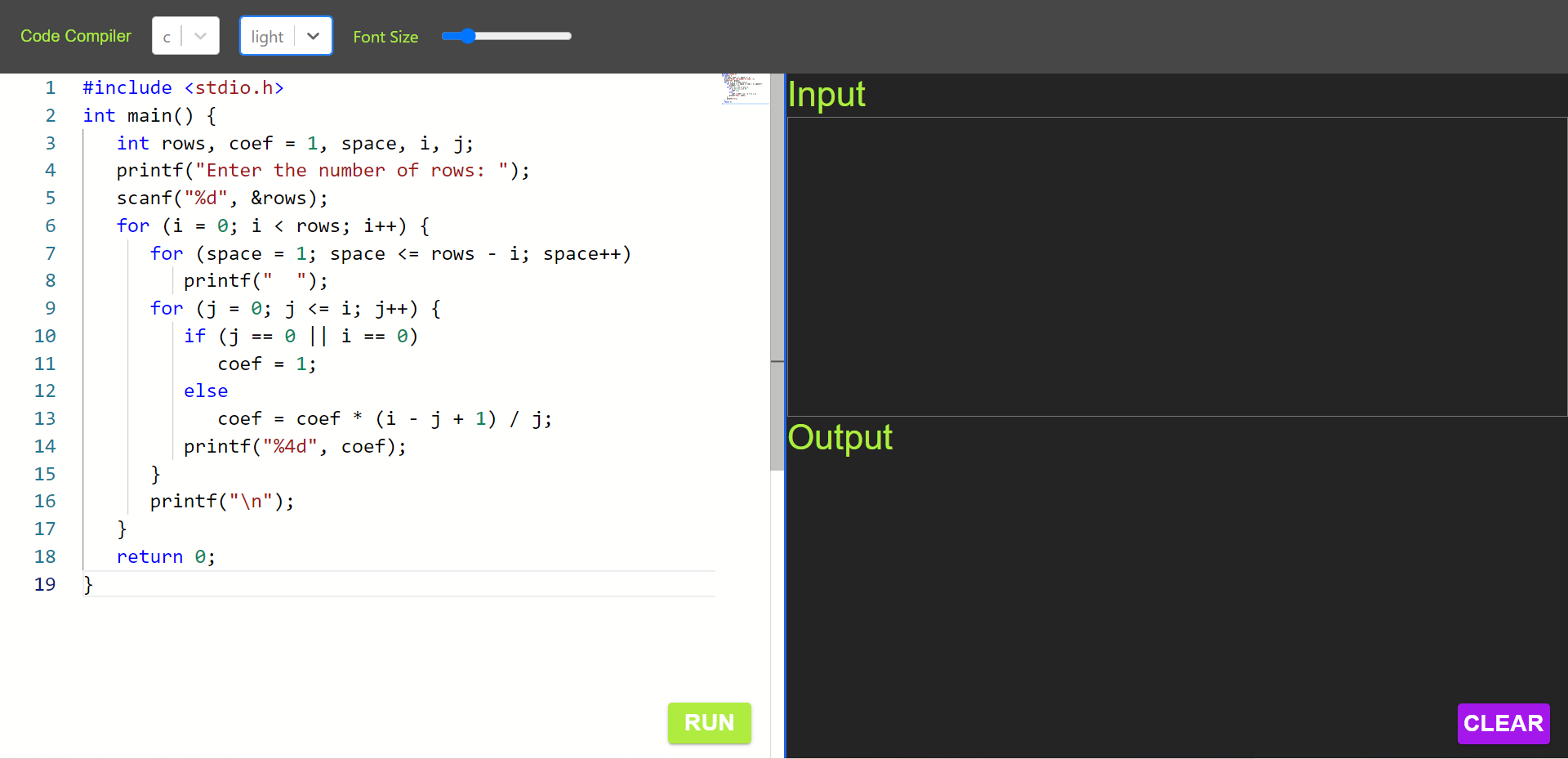Place cursor after "return 0;" on line 18
This screenshot has height=759, width=1568.
217,556
